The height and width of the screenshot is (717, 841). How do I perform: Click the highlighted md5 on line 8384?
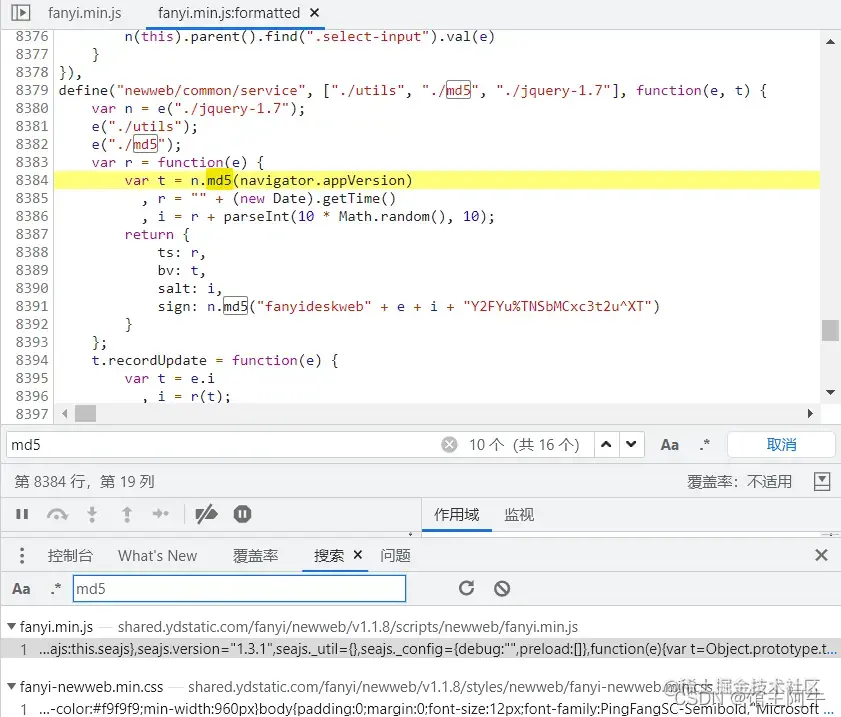pyautogui.click(x=219, y=180)
